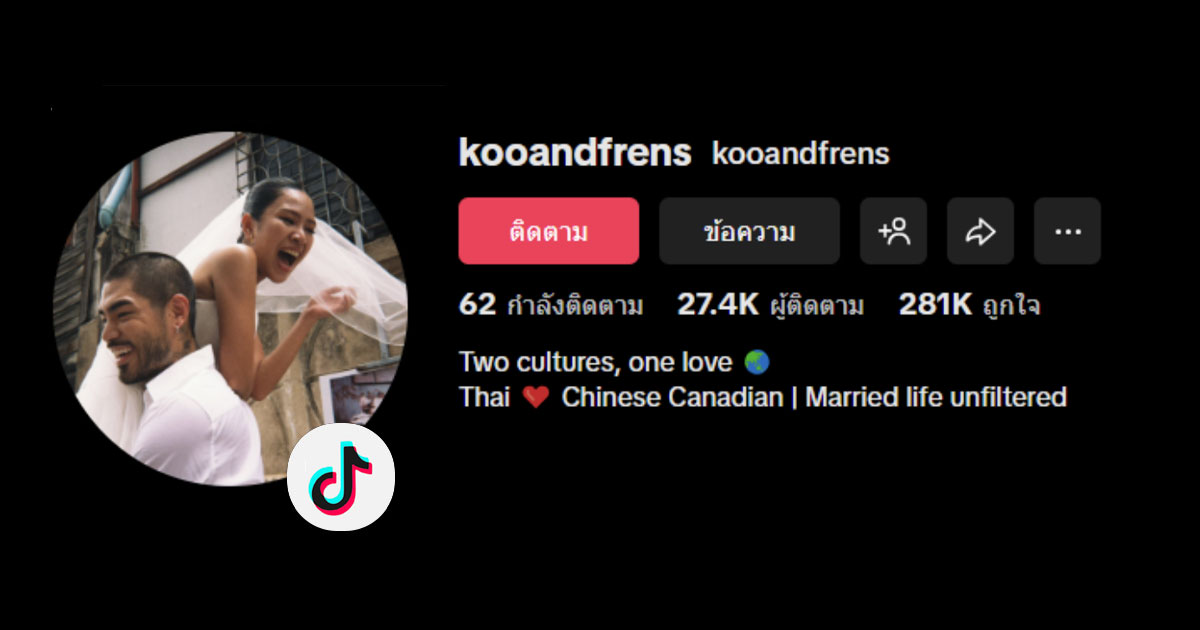
Task: Click the add friend person icon
Action: tap(893, 231)
